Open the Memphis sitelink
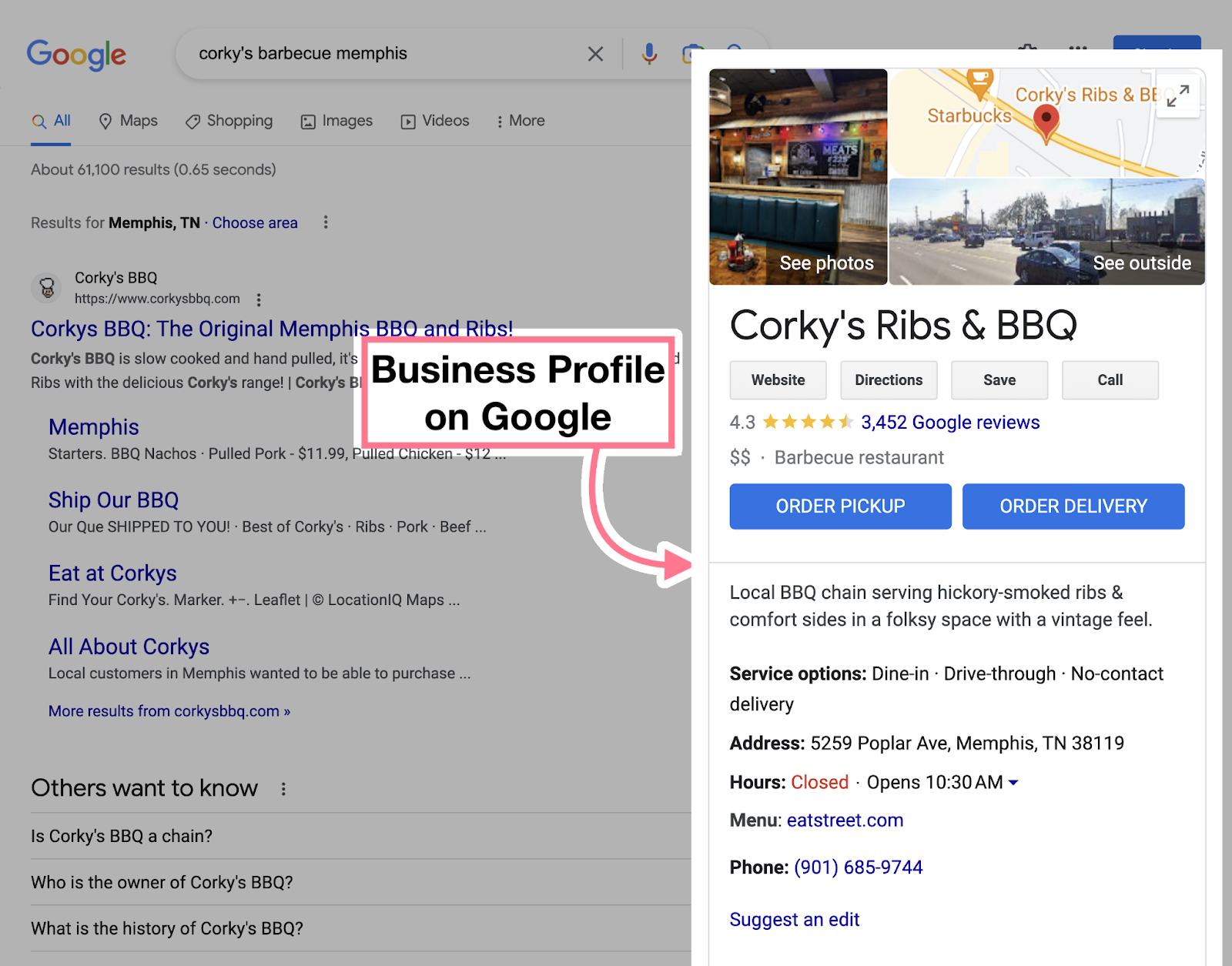 click(94, 427)
